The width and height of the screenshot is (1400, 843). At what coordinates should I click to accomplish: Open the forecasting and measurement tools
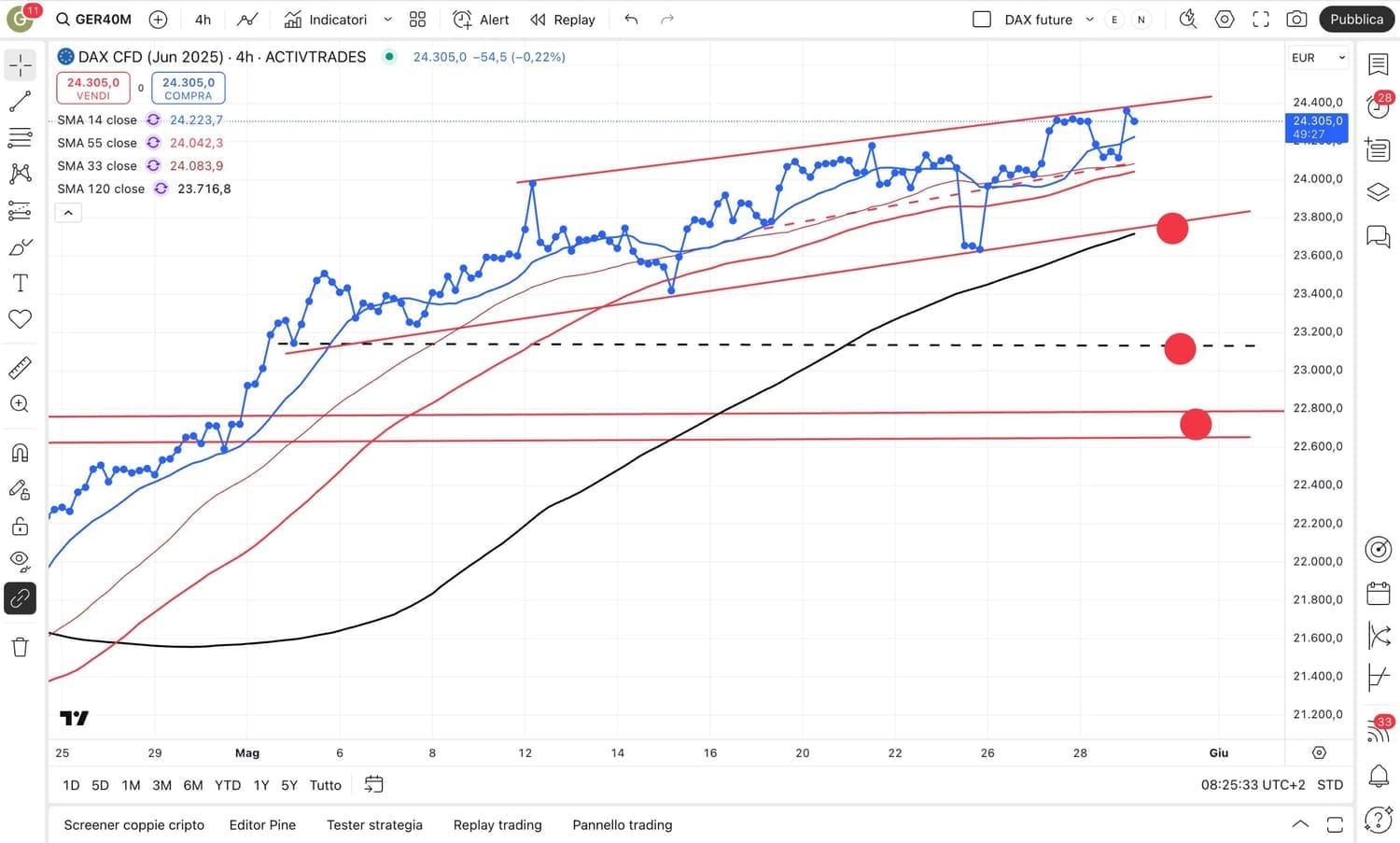click(x=21, y=210)
